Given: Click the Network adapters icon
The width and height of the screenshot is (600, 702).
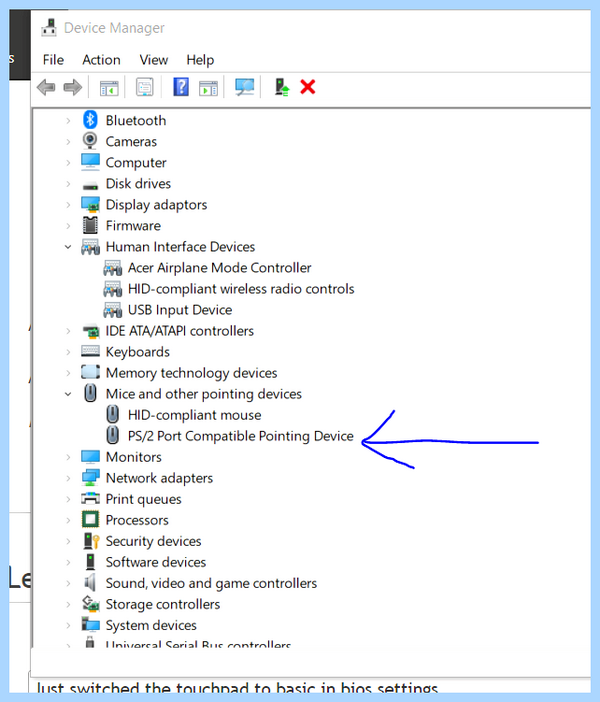Looking at the screenshot, I should [x=90, y=477].
